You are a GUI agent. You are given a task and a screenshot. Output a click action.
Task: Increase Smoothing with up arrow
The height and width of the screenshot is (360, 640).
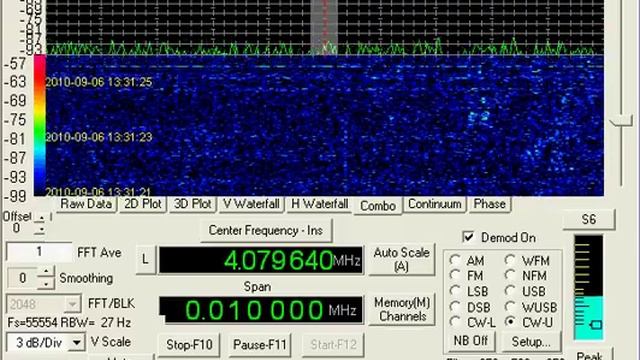[x=47, y=271]
